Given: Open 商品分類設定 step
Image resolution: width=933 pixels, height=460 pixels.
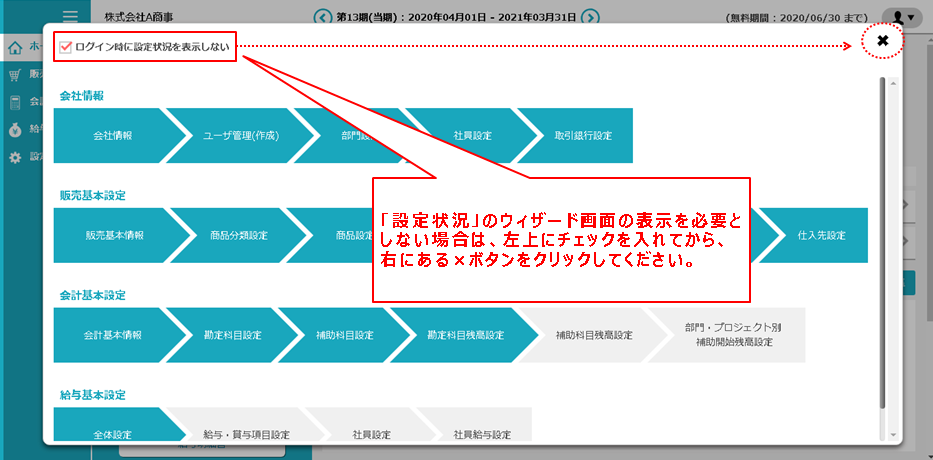Looking at the screenshot, I should (x=239, y=235).
